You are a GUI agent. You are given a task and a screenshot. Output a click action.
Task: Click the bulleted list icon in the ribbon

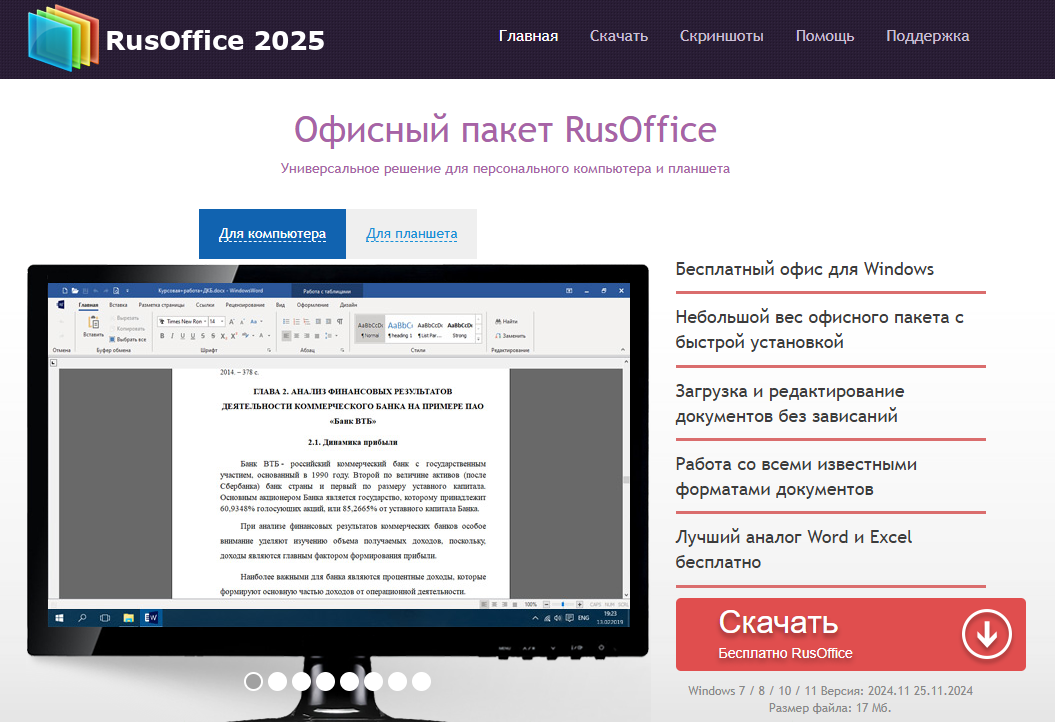click(286, 322)
